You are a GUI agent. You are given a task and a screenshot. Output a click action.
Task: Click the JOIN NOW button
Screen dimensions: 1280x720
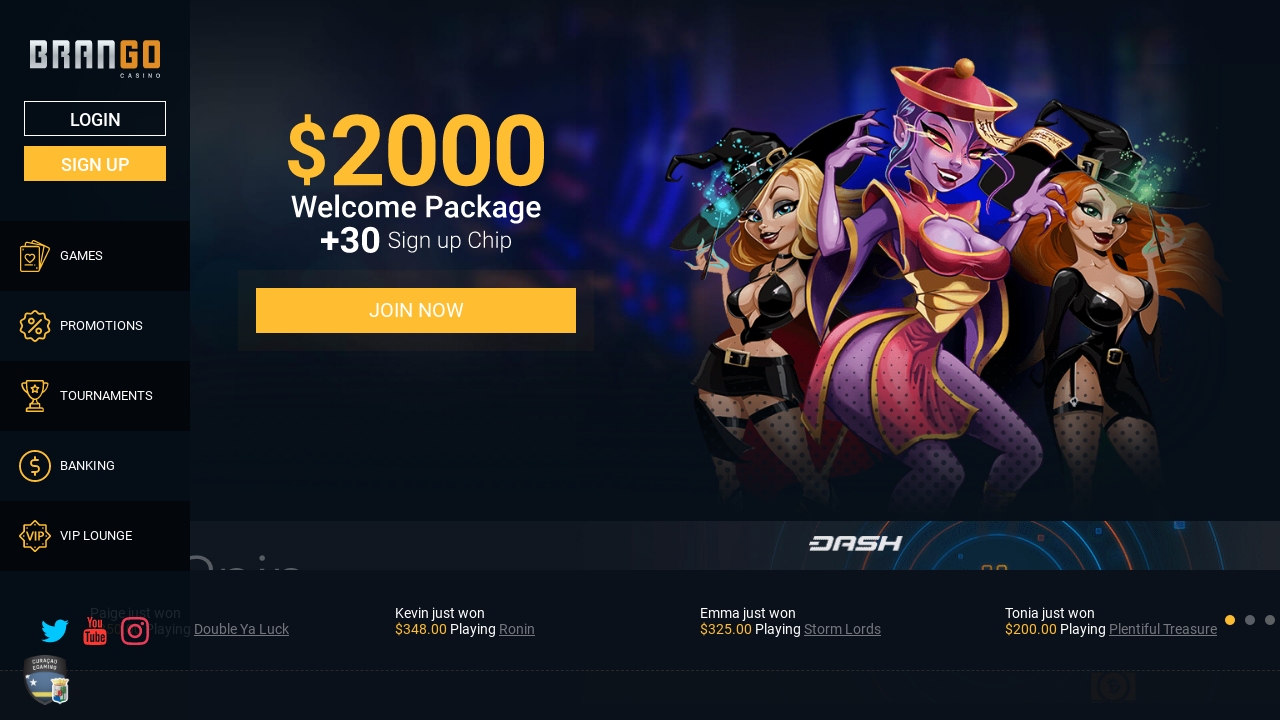[416, 310]
